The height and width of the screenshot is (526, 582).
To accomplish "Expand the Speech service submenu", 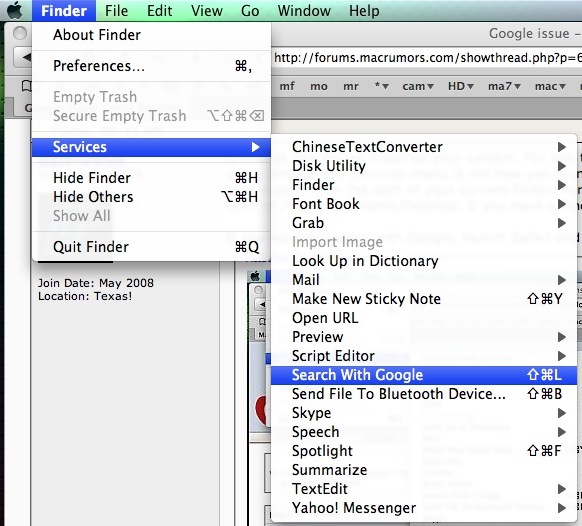I will [424, 432].
